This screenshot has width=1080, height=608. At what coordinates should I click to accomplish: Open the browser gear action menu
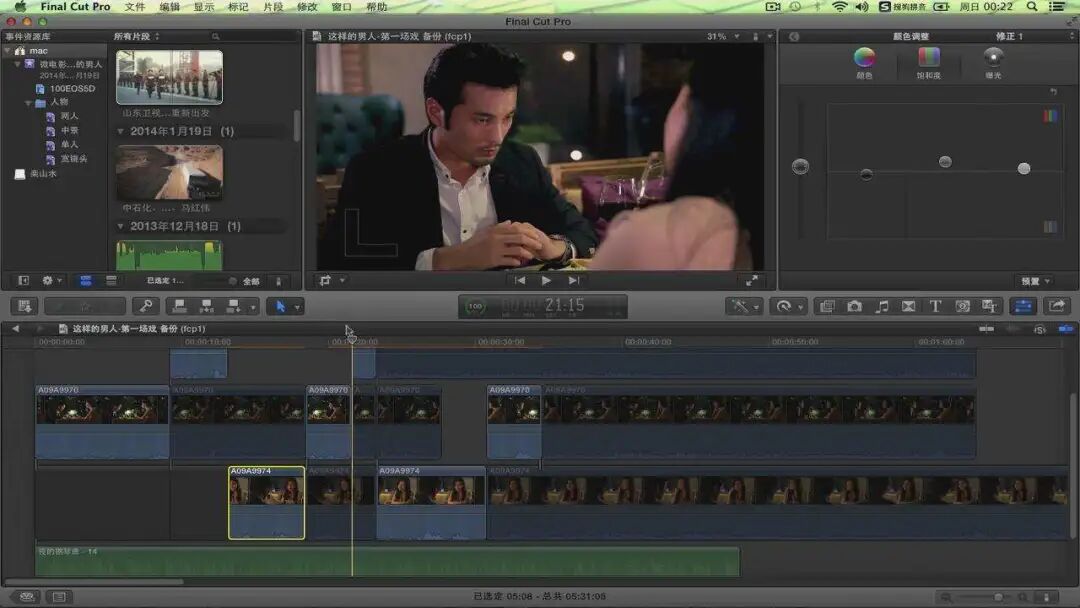pyautogui.click(x=51, y=281)
